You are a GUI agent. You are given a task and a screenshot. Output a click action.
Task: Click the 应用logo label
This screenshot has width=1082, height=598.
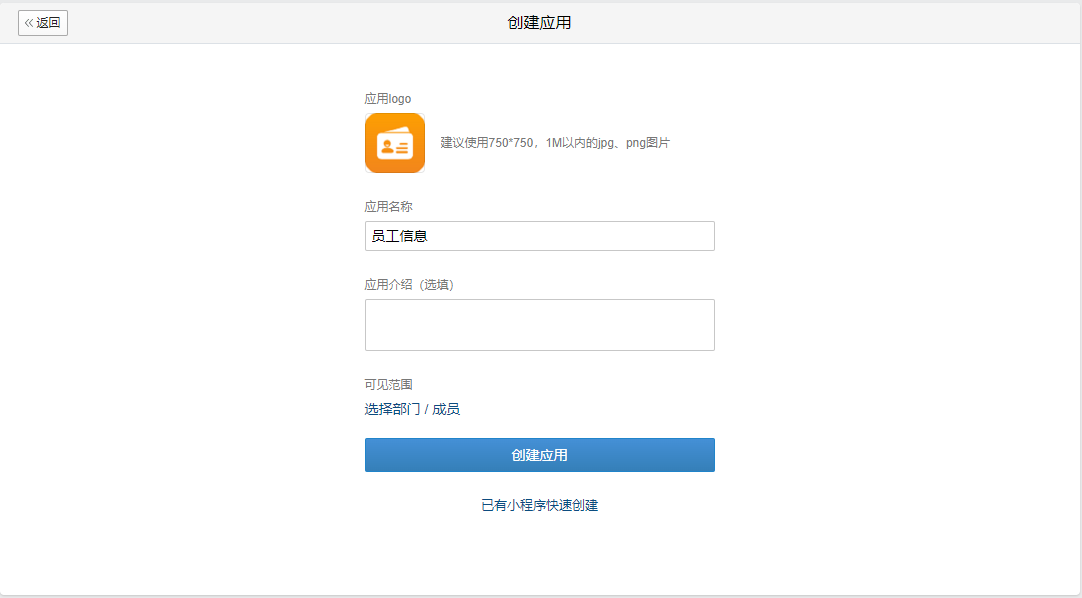[x=387, y=99]
